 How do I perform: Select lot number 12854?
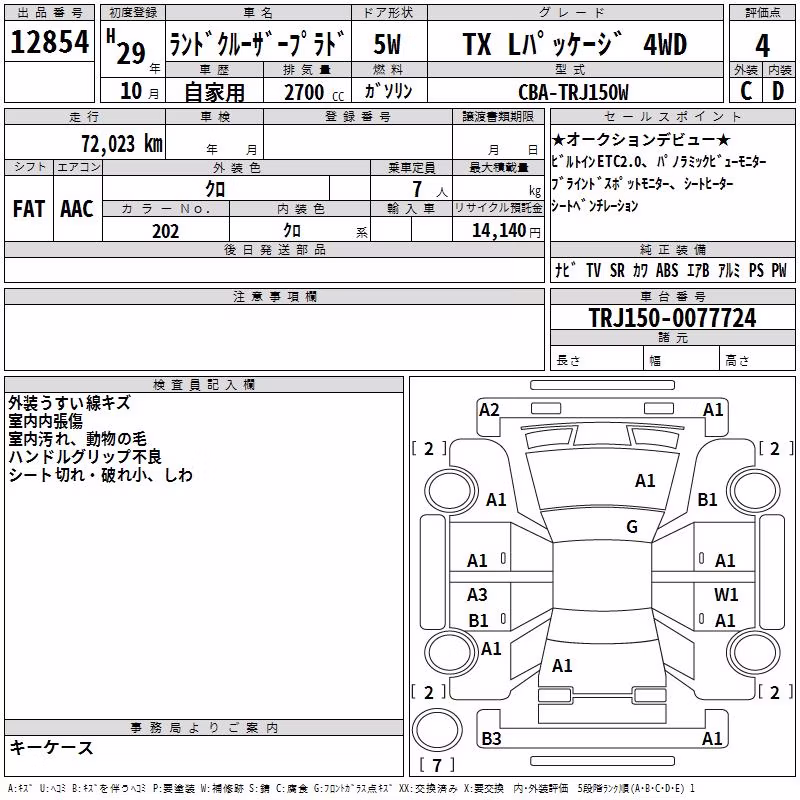(49, 42)
